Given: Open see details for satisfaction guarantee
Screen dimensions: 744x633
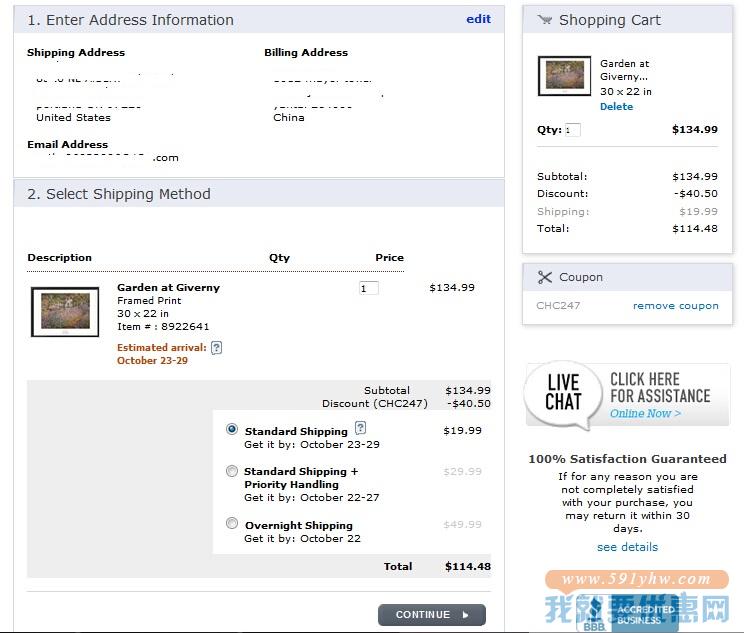Looking at the screenshot, I should [x=627, y=547].
